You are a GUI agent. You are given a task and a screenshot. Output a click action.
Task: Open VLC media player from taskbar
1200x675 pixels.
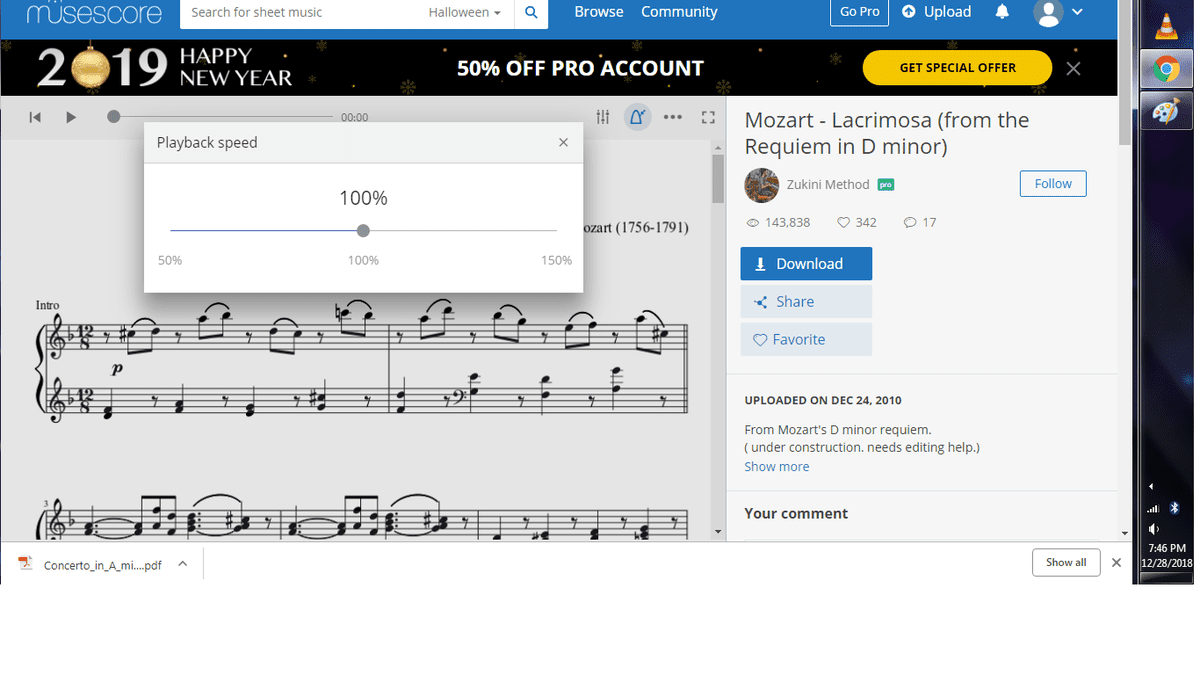pos(1165,26)
